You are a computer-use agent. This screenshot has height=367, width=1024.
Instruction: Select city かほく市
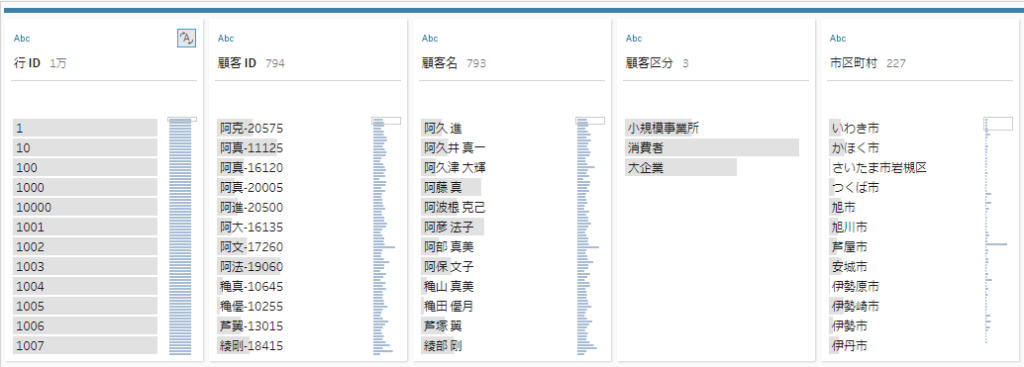[x=855, y=148]
